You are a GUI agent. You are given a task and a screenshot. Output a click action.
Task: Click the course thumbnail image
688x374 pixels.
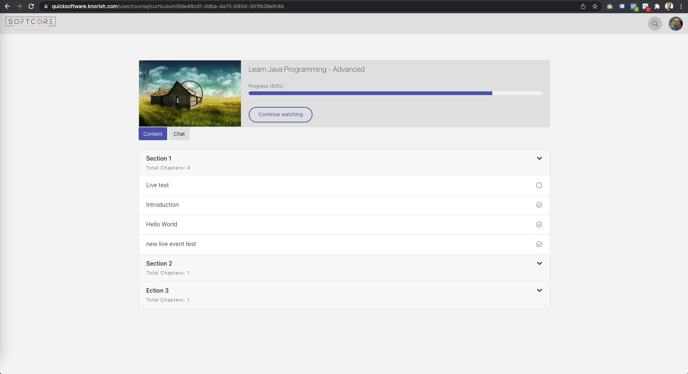(x=190, y=94)
